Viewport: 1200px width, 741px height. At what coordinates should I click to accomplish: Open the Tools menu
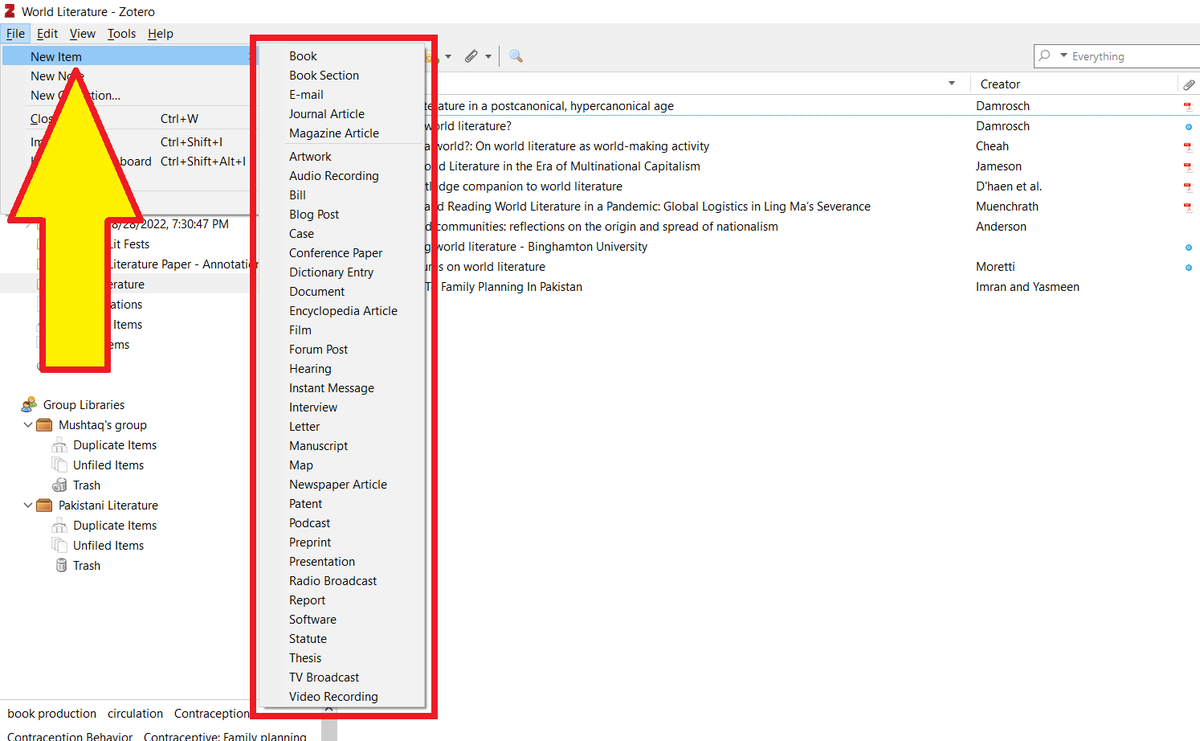[x=121, y=33]
